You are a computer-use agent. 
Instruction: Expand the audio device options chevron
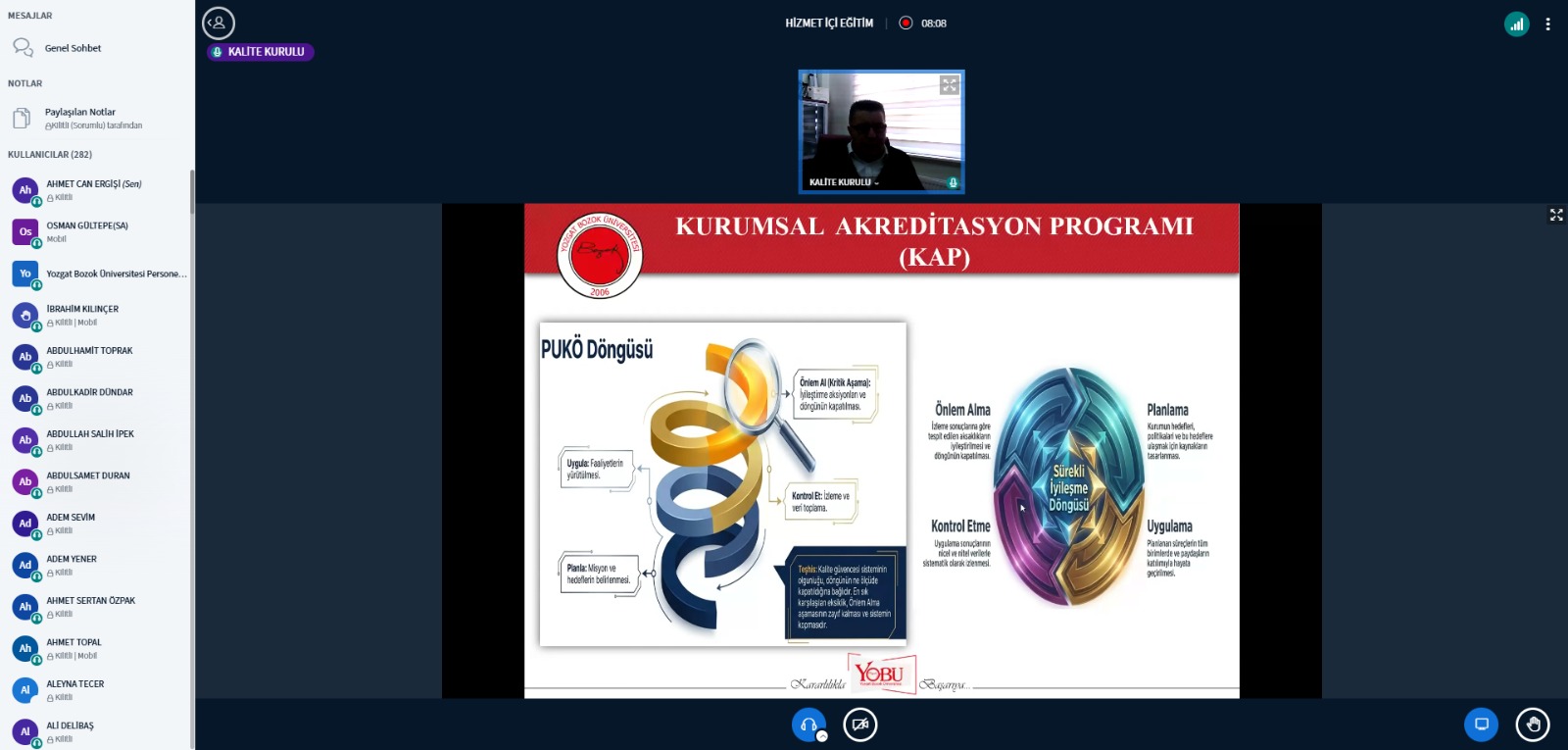pos(822,736)
